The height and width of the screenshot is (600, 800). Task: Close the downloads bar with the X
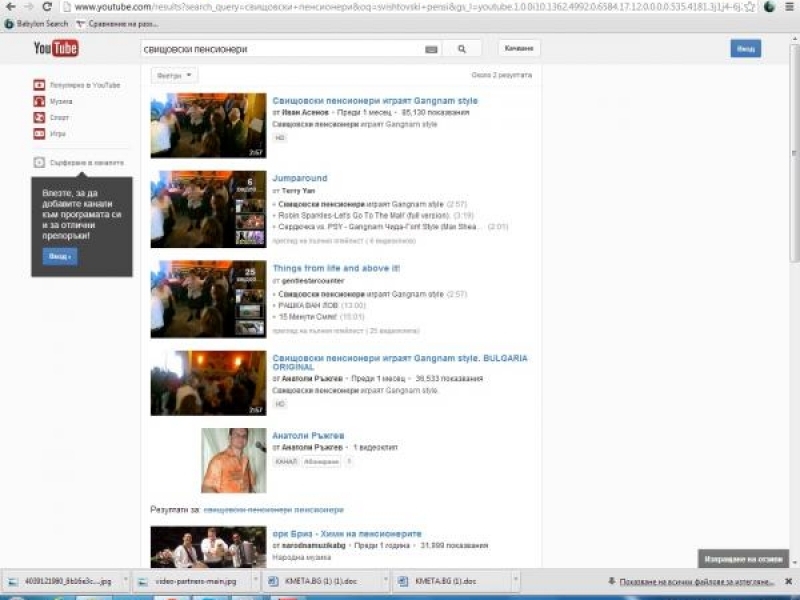tap(788, 581)
